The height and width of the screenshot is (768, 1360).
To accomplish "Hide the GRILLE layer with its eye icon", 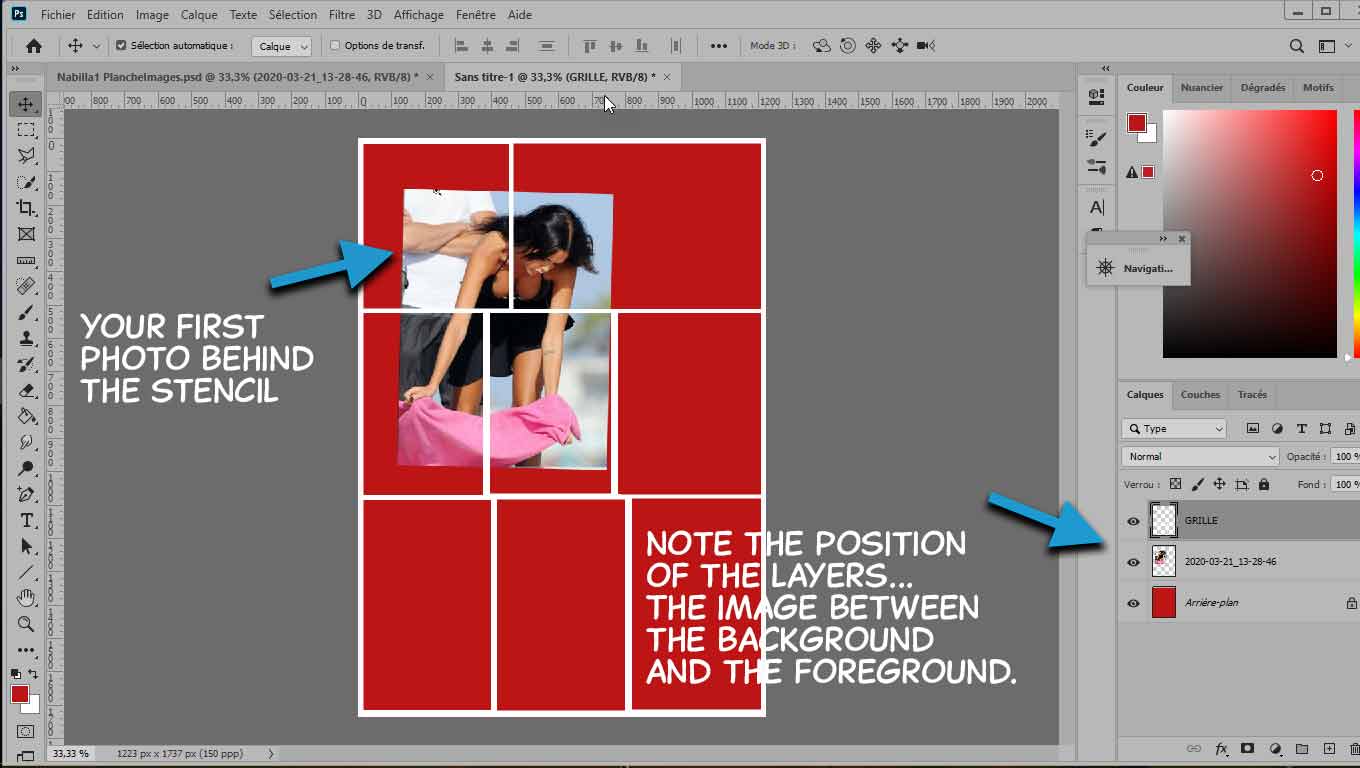I will [x=1133, y=521].
